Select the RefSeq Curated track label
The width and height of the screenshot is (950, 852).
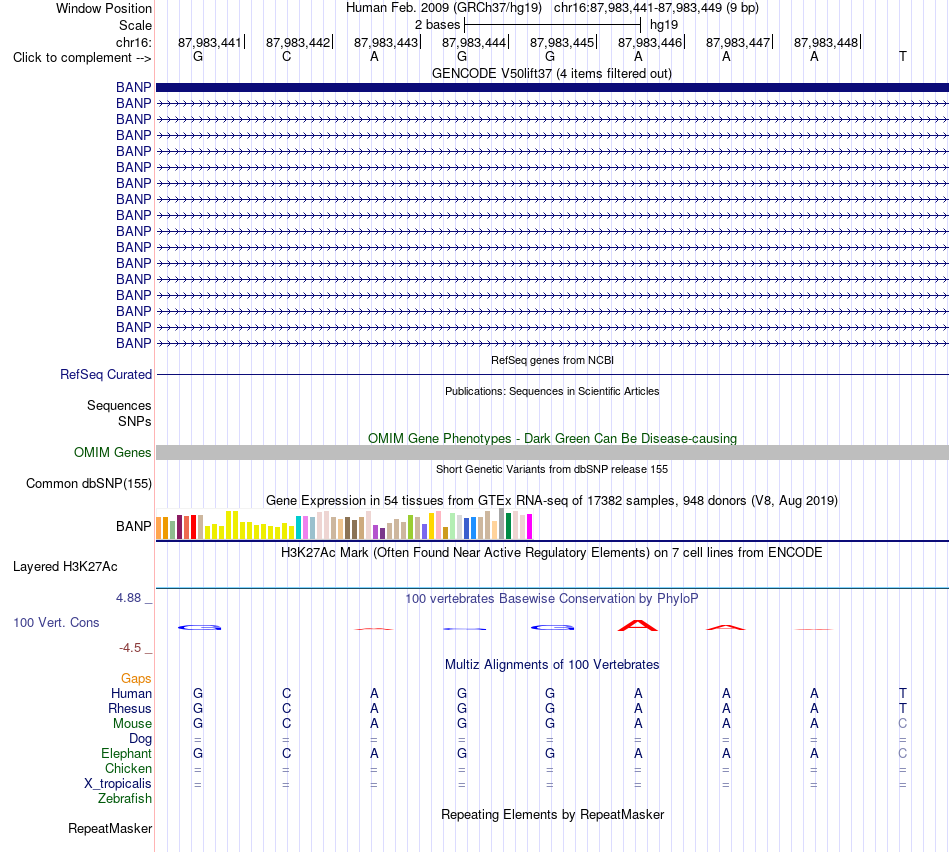pyautogui.click(x=105, y=374)
